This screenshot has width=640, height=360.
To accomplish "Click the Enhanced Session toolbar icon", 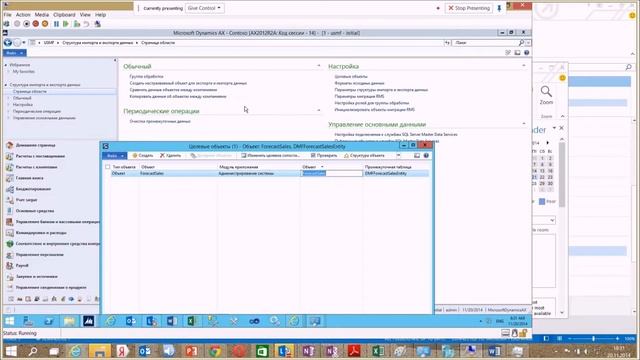I will click(x=98, y=24).
